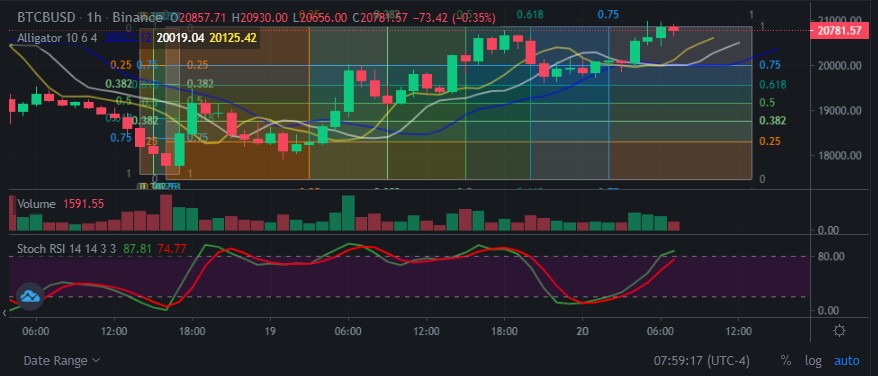
Task: Click the blue cloud indicator icon
Action: (x=29, y=297)
